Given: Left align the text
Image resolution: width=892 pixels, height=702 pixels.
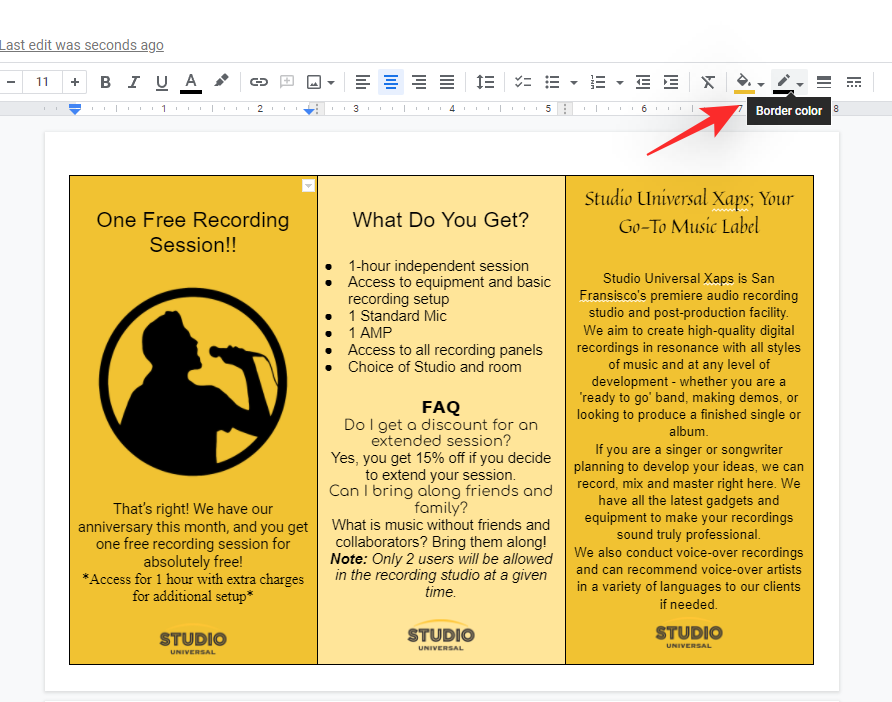Looking at the screenshot, I should coord(363,82).
